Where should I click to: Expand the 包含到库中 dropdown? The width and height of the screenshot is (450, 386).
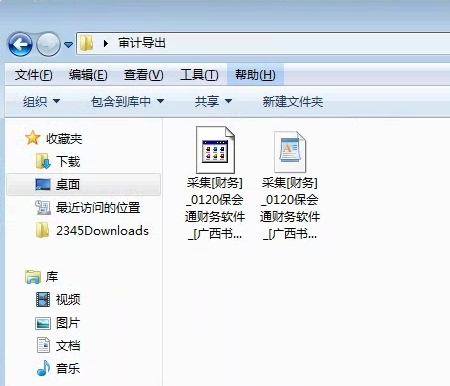point(127,101)
